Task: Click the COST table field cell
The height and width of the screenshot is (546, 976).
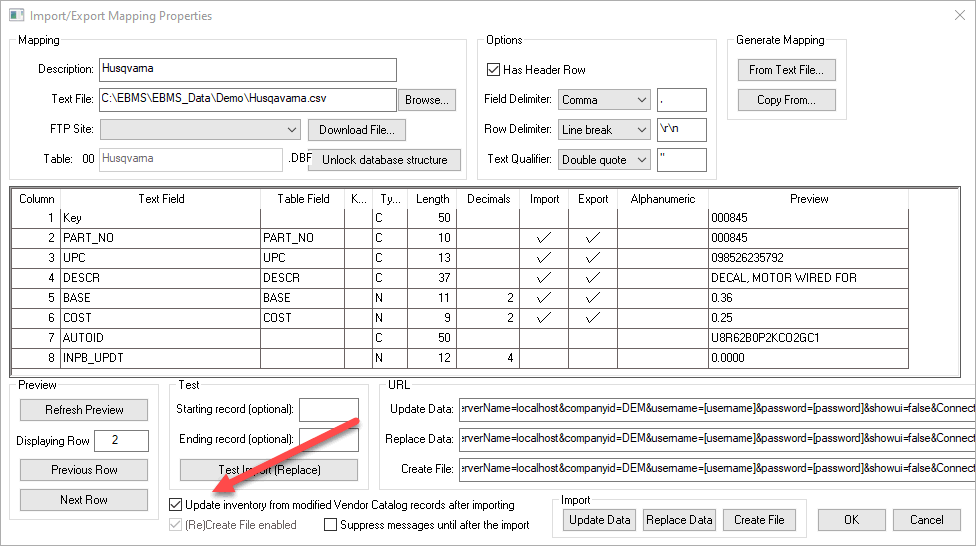Action: (303, 318)
